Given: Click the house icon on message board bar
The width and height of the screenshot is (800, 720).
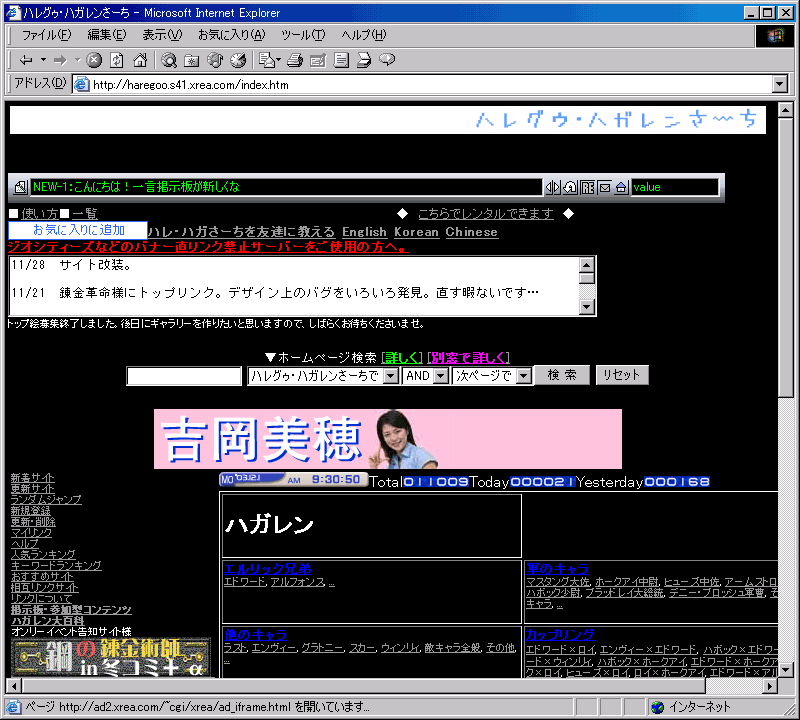Looking at the screenshot, I should point(621,187).
